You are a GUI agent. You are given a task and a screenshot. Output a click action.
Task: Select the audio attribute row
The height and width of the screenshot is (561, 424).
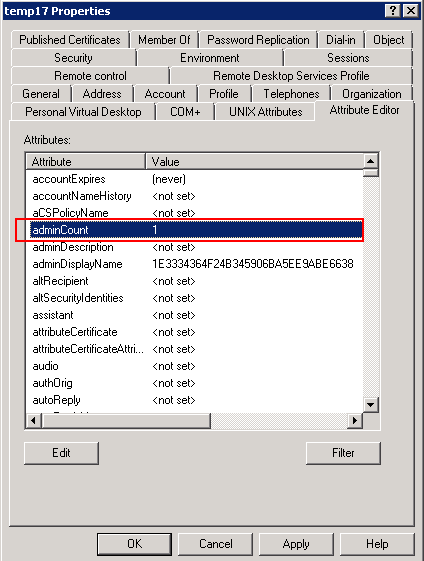tap(195, 366)
